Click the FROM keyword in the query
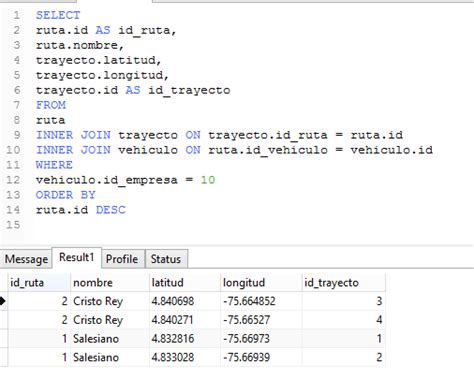The image size is (474, 380). 51,105
